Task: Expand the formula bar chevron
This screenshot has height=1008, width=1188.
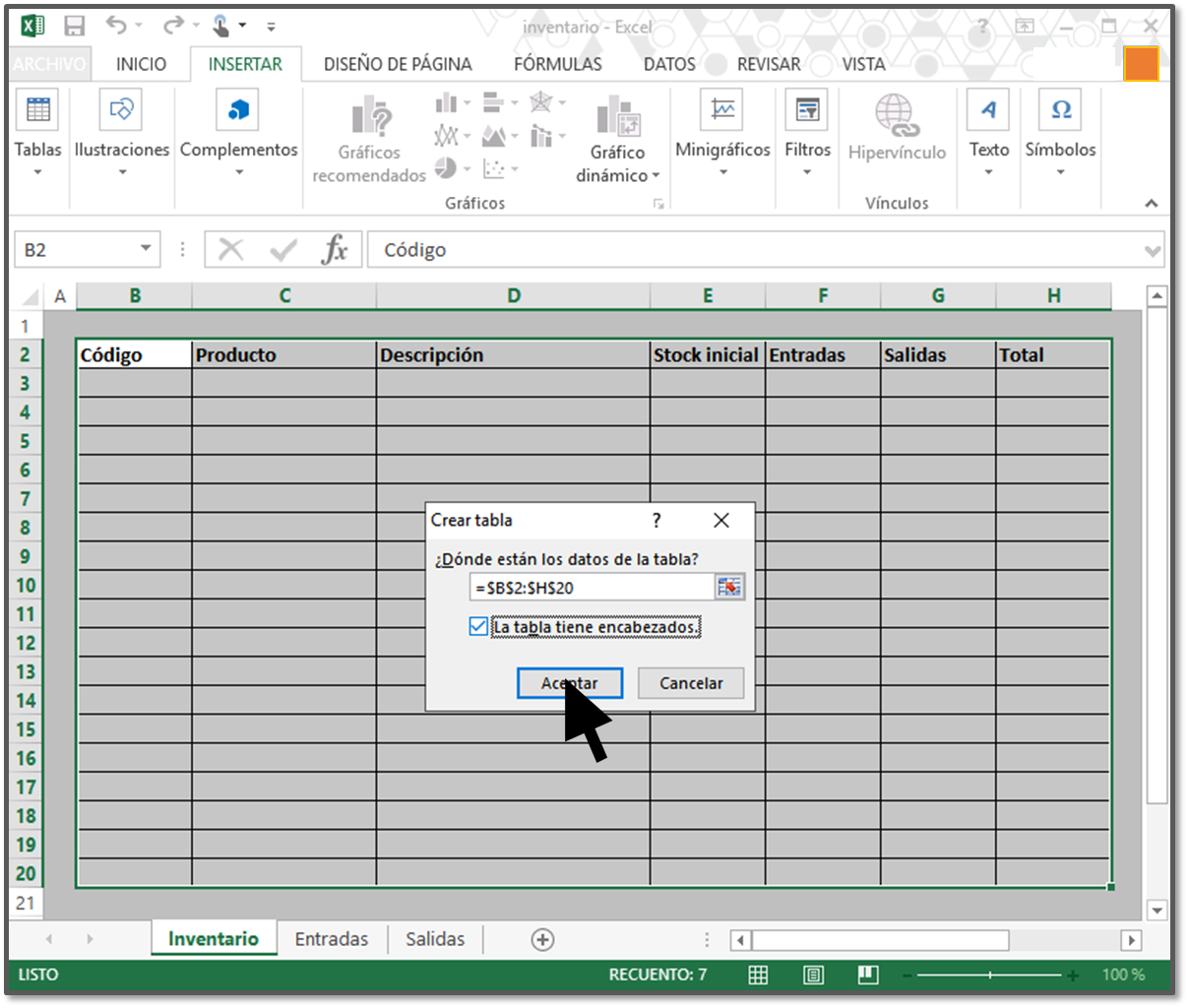Action: [1153, 251]
